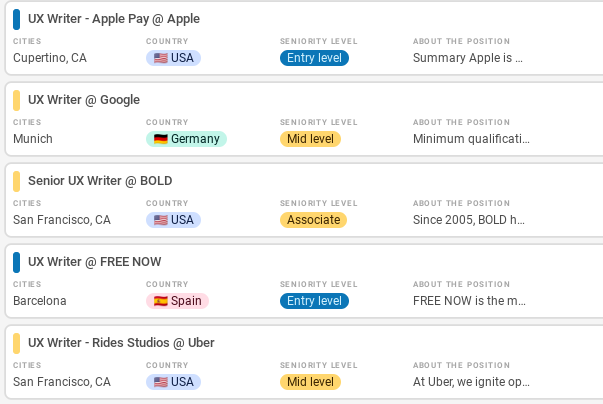Image resolution: width=603 pixels, height=404 pixels.
Task: Click Entry level badge on FREE NOW card
Action: coord(314,301)
